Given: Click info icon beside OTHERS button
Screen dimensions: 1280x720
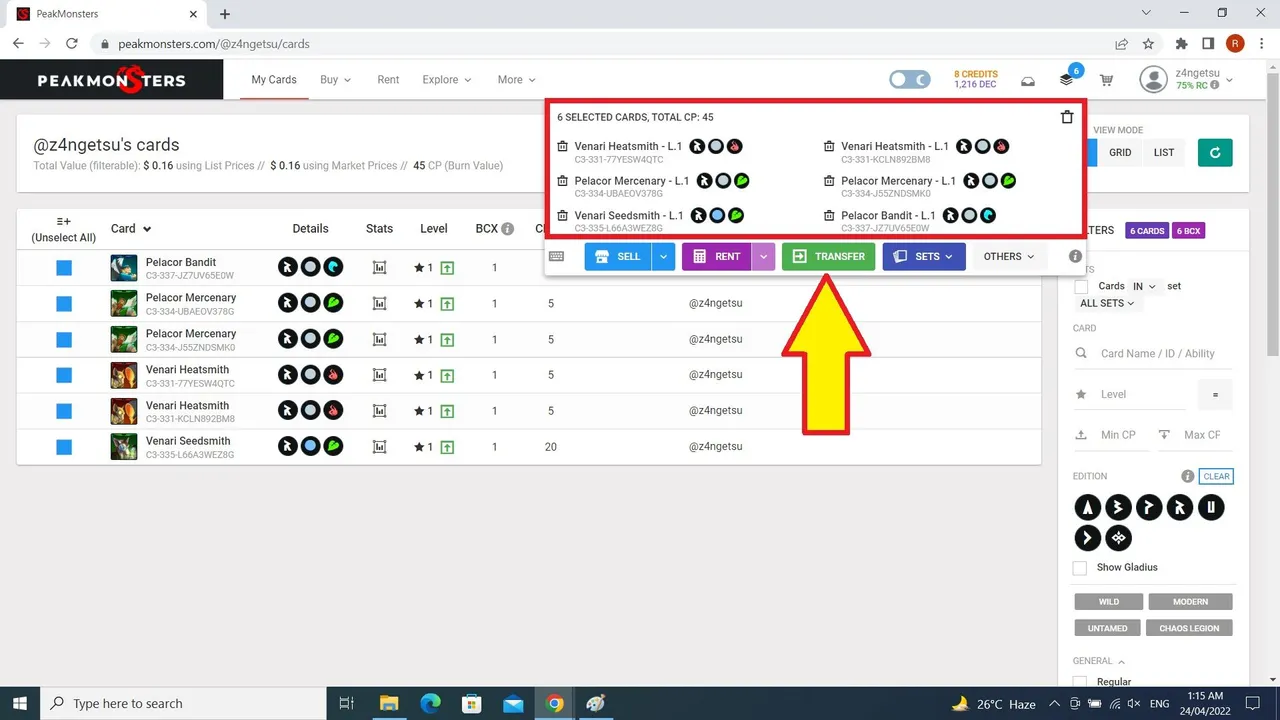Looking at the screenshot, I should (x=1075, y=256).
